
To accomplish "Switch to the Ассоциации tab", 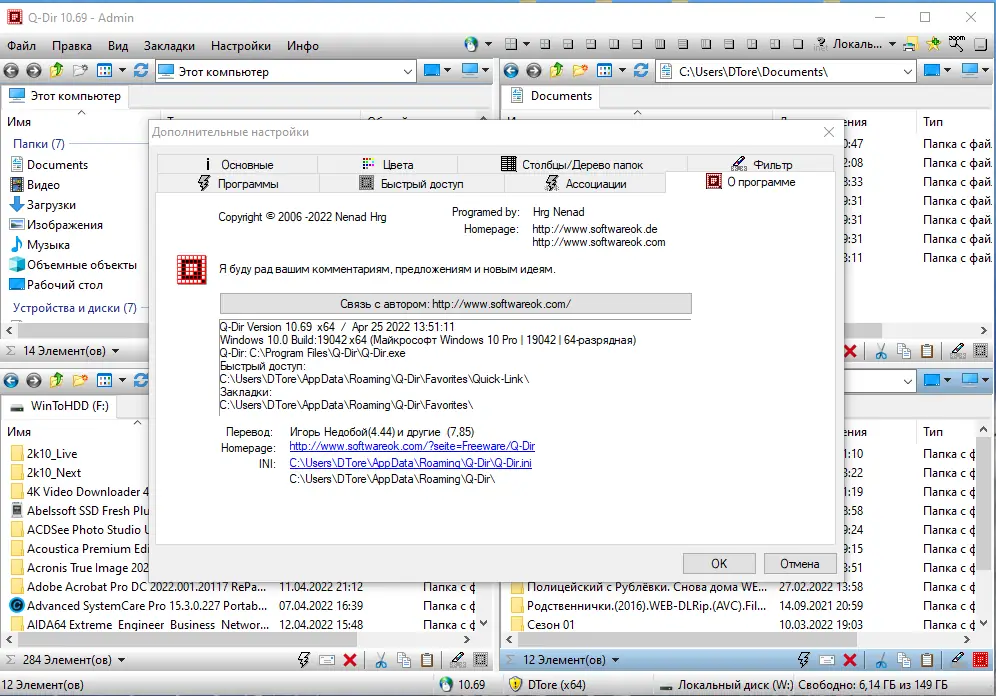I will tap(585, 184).
